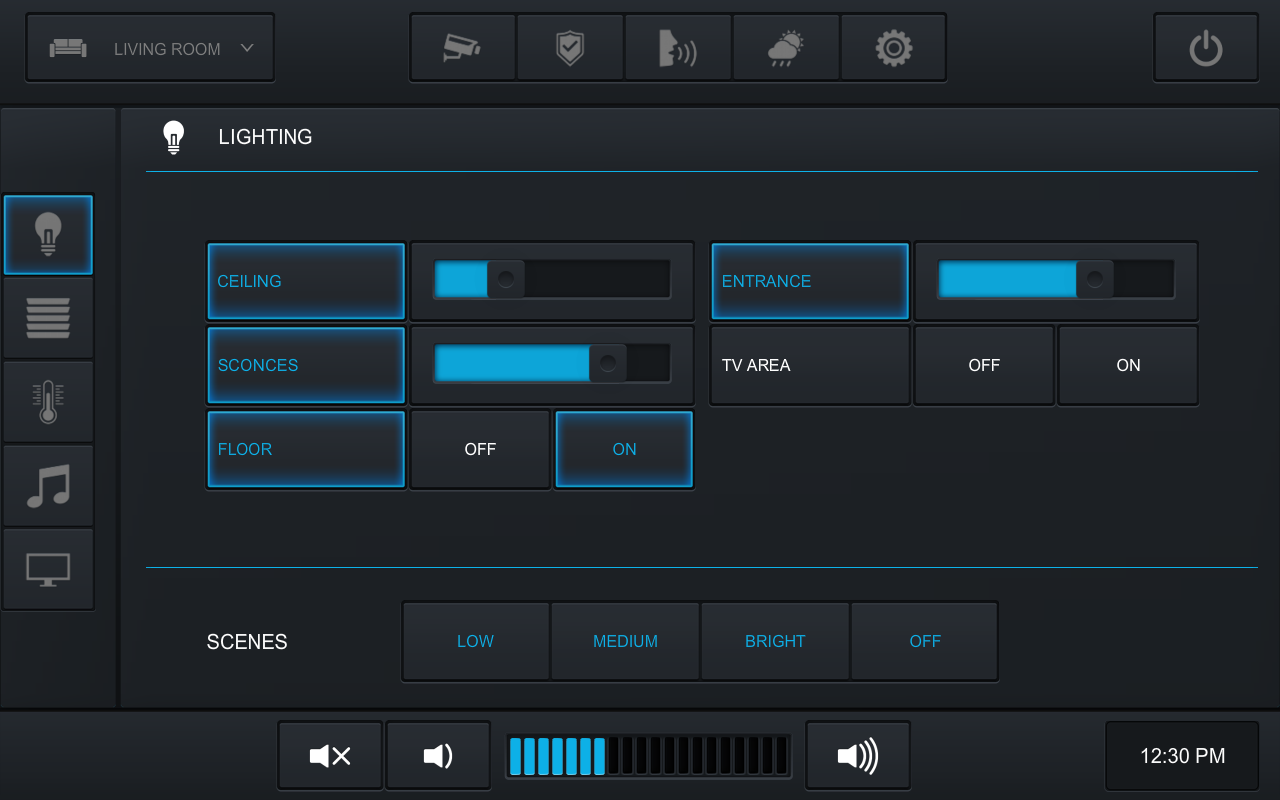Open the thermostat climate icon
Screen dimensions: 1280x800
tap(48, 402)
